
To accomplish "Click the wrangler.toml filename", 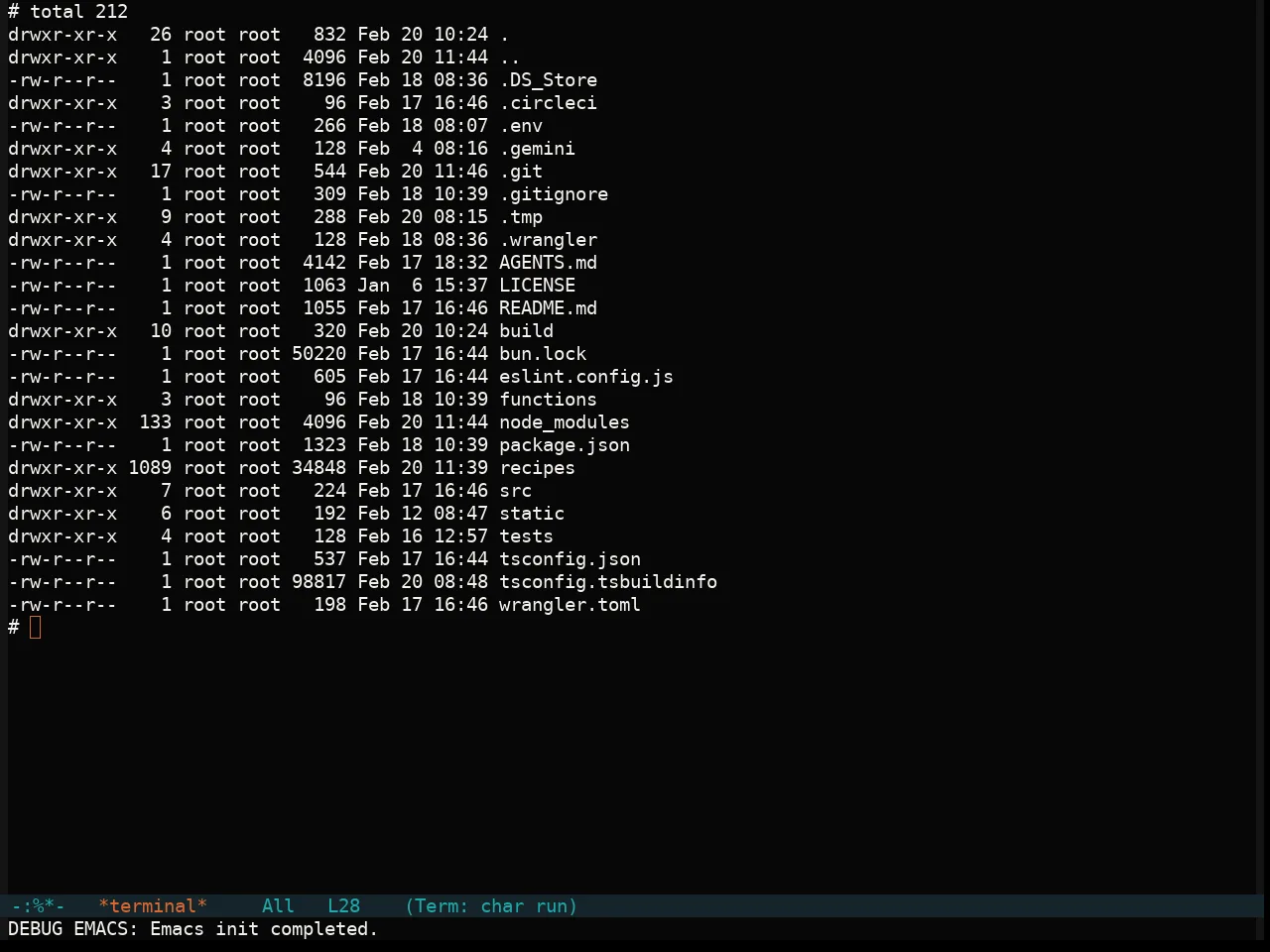I will [571, 605].
